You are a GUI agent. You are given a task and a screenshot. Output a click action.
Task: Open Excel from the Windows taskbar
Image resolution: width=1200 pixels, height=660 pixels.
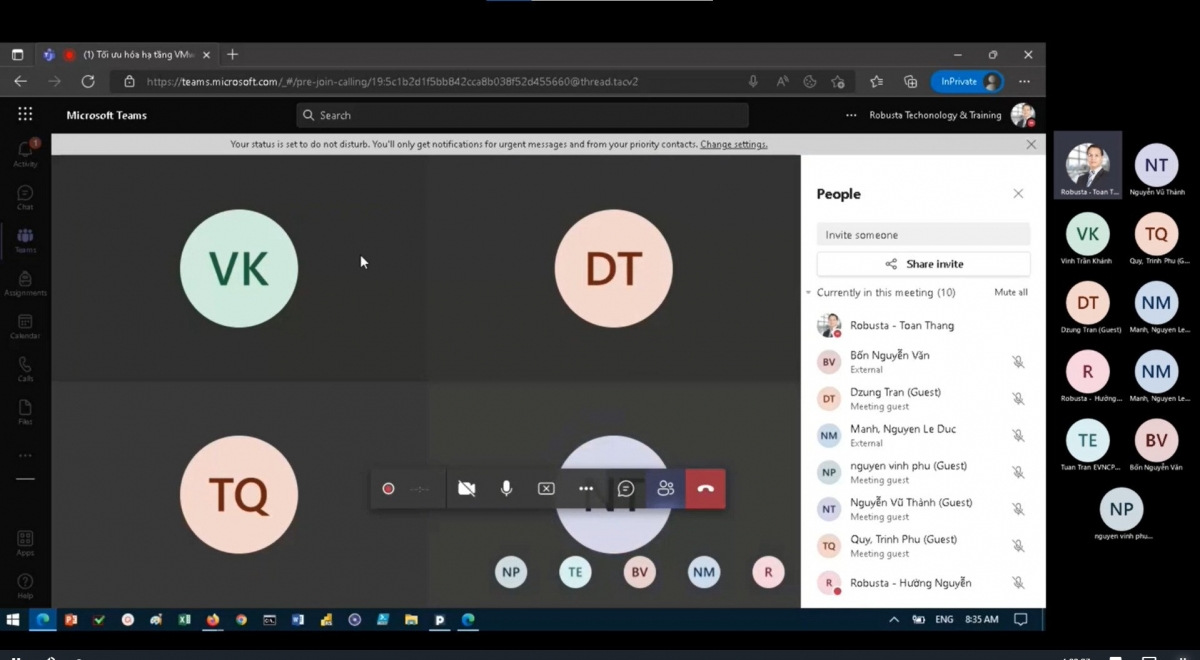(184, 620)
